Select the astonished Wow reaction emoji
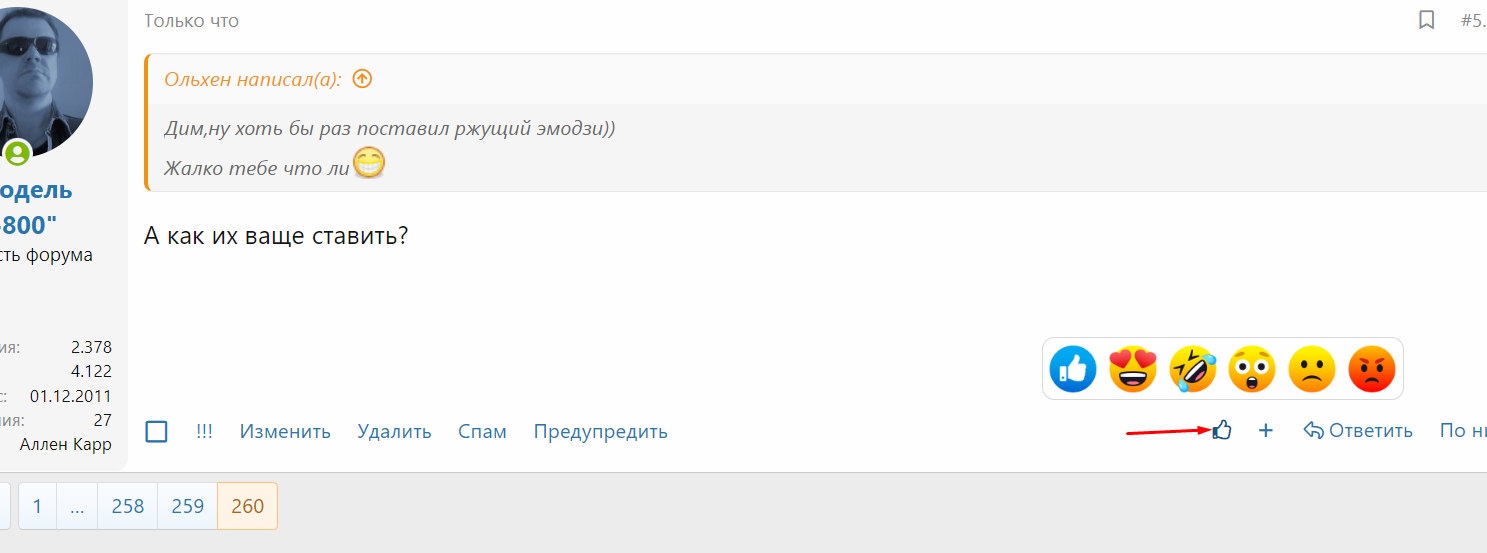The image size is (1487, 553). 1252,369
